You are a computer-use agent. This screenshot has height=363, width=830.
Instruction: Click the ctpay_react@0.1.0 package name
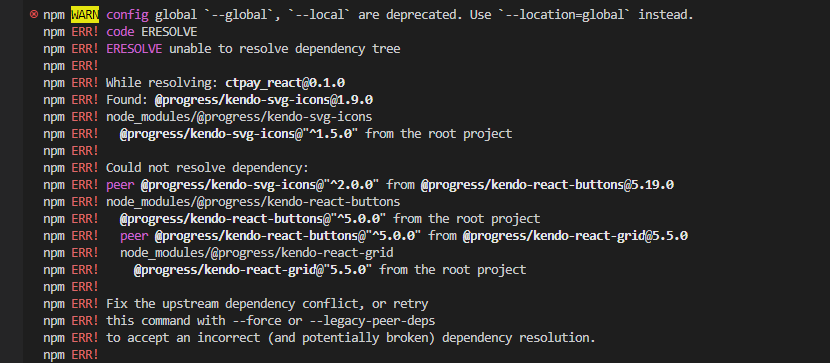285,83
